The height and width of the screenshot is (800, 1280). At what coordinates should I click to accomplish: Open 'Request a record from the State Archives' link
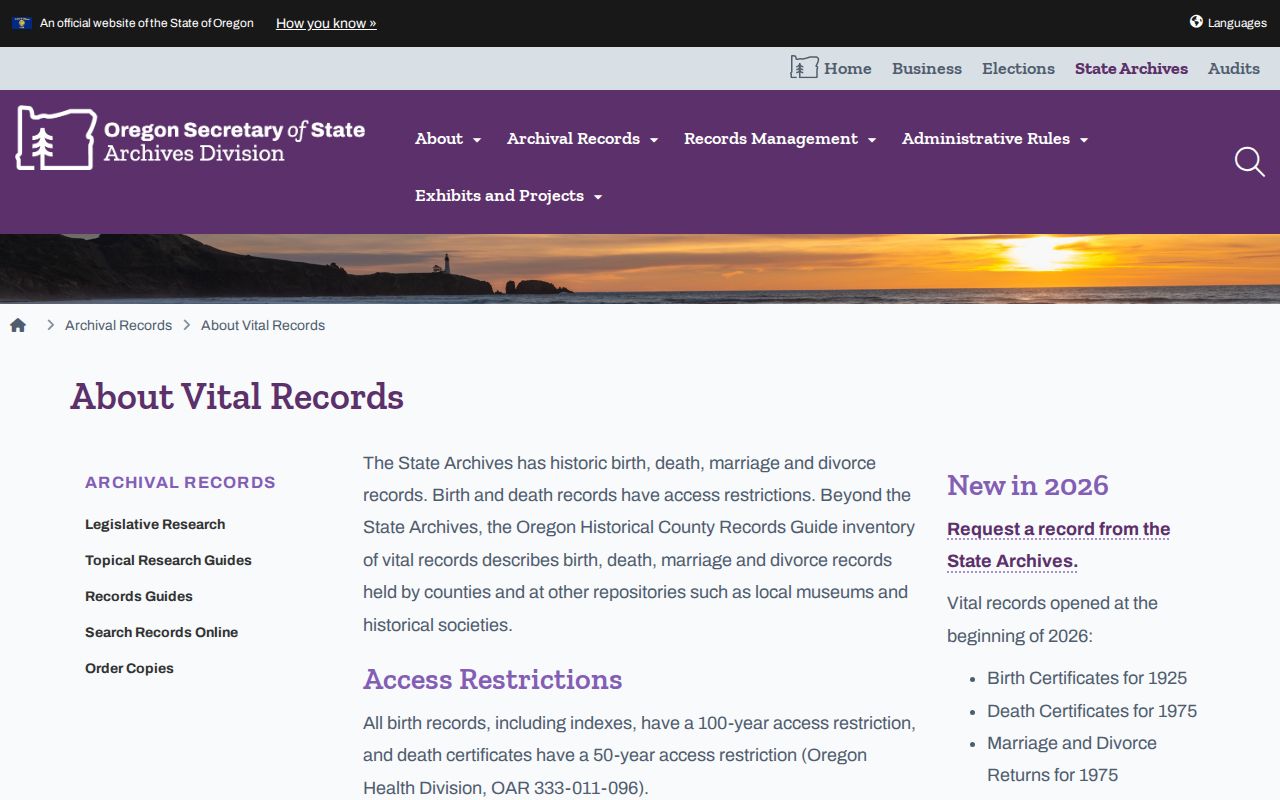coord(1058,545)
